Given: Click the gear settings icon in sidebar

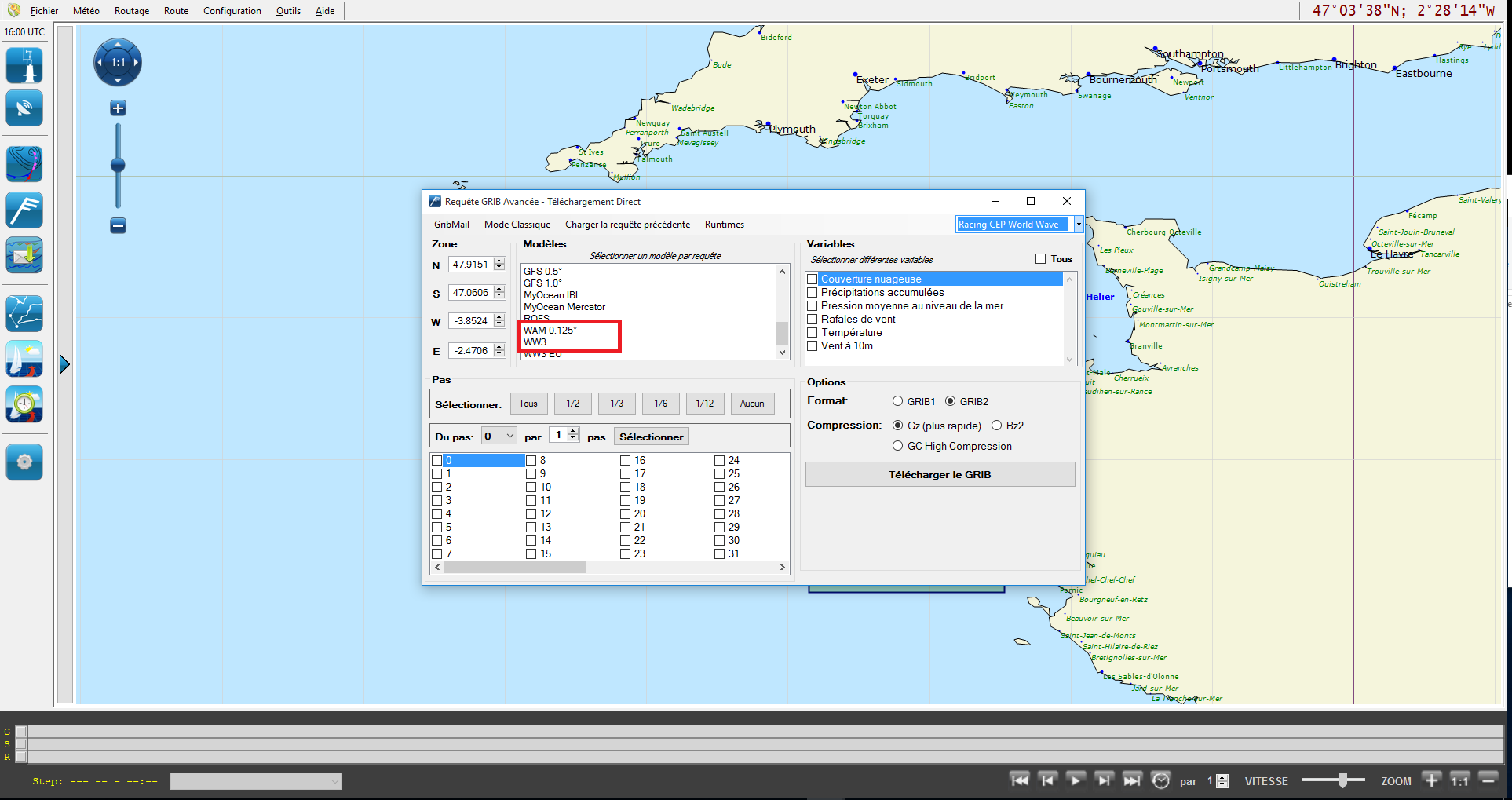Looking at the screenshot, I should [x=24, y=462].
